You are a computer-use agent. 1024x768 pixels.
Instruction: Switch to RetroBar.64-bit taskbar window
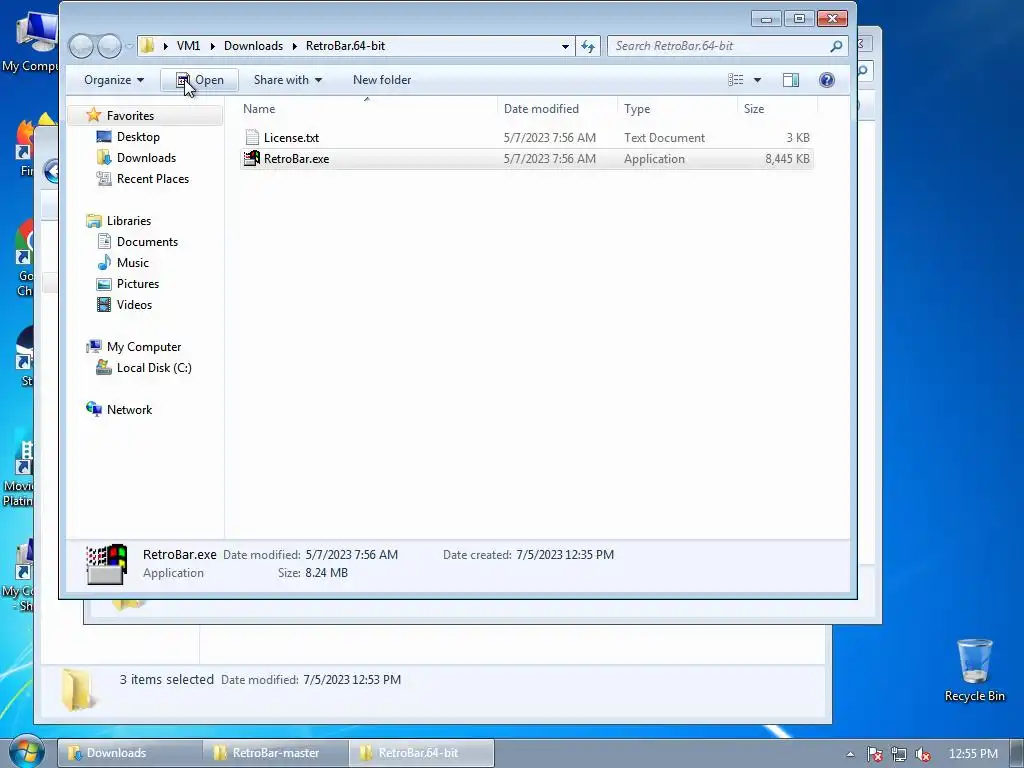421,753
